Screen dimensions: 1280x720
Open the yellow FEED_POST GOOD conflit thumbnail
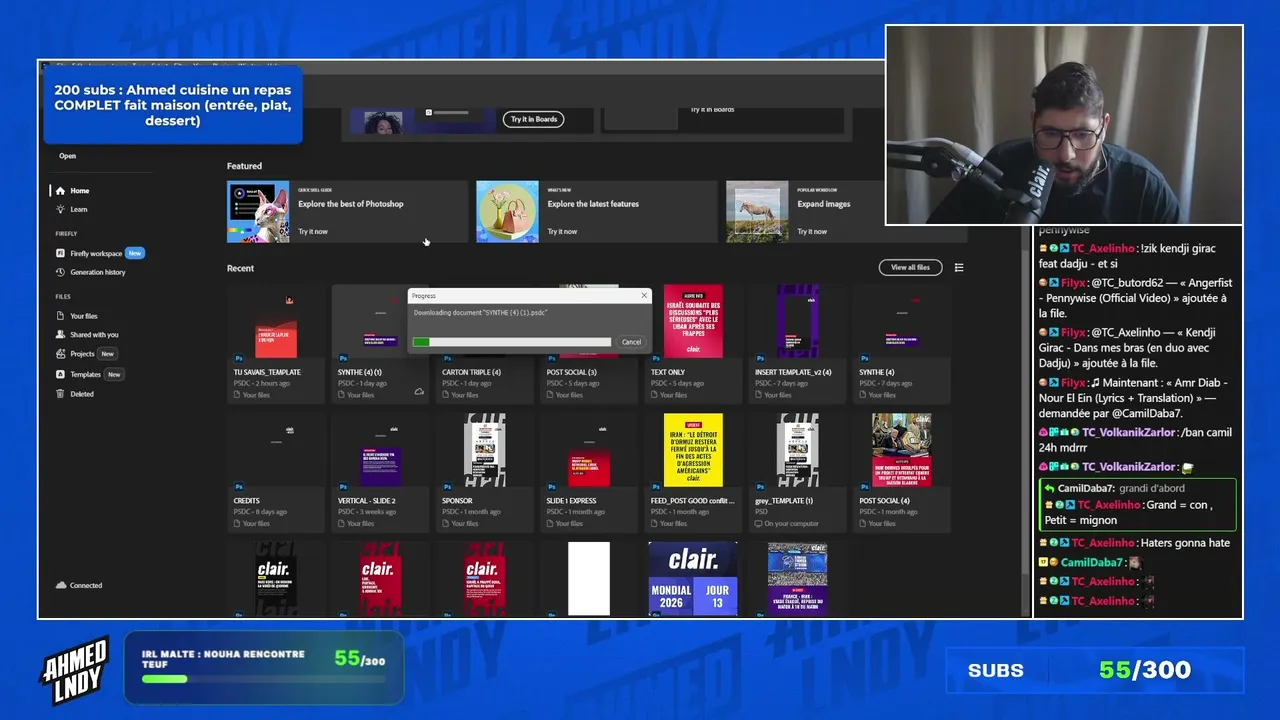[693, 450]
